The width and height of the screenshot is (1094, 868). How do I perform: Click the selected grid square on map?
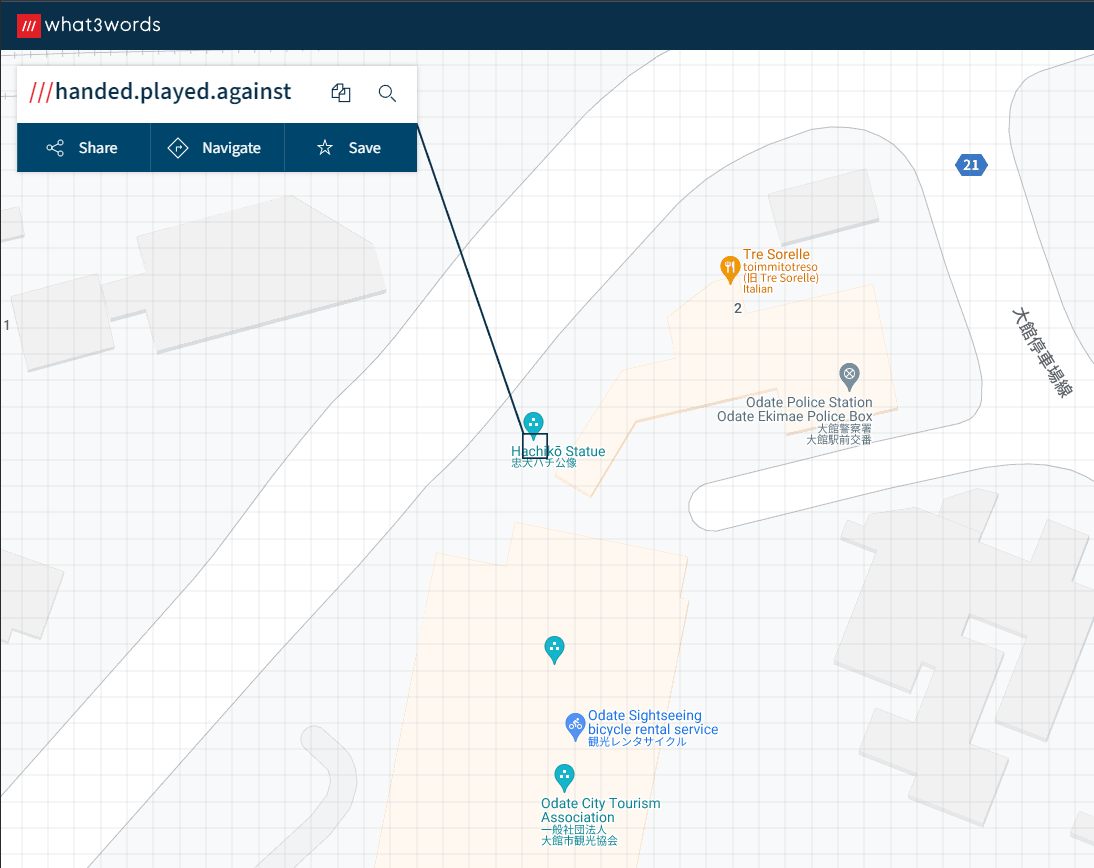coord(535,446)
